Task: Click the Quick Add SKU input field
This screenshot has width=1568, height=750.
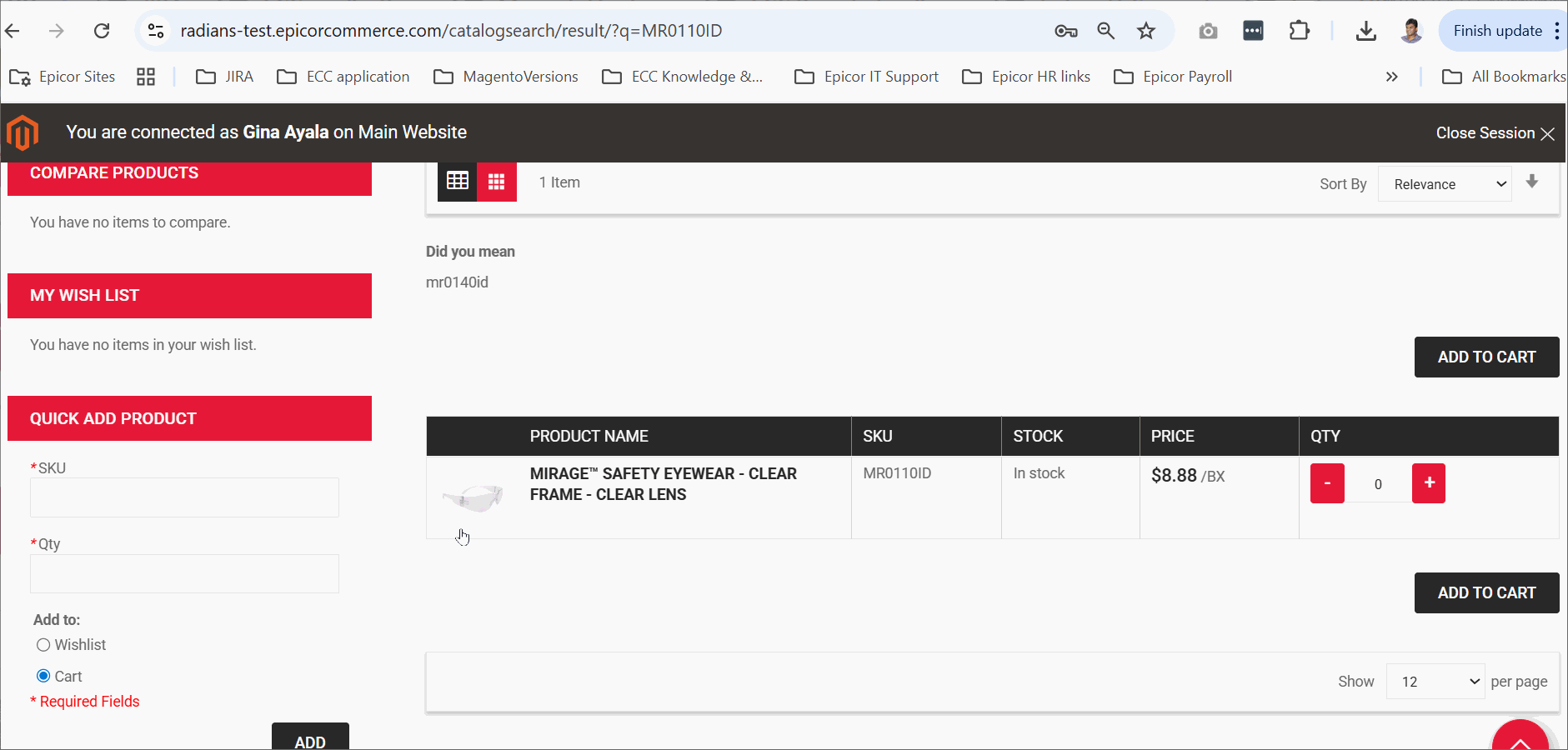Action: [x=184, y=497]
